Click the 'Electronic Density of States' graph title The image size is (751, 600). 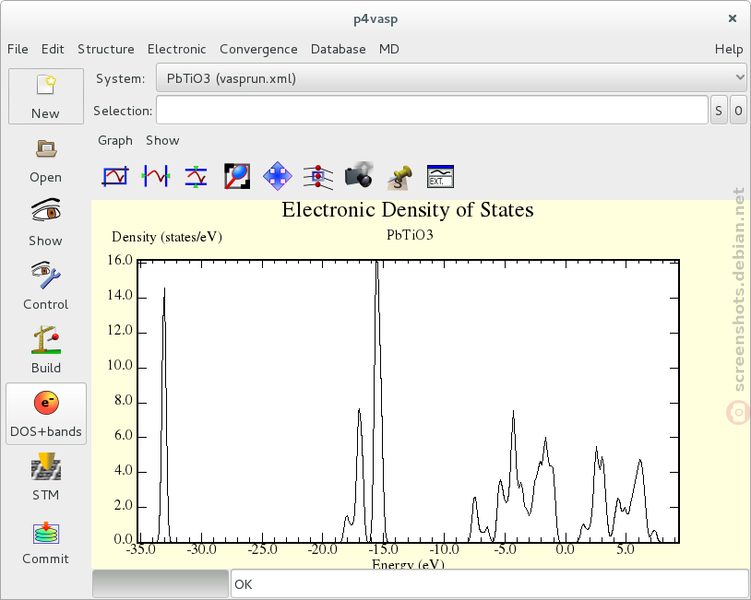click(x=408, y=210)
